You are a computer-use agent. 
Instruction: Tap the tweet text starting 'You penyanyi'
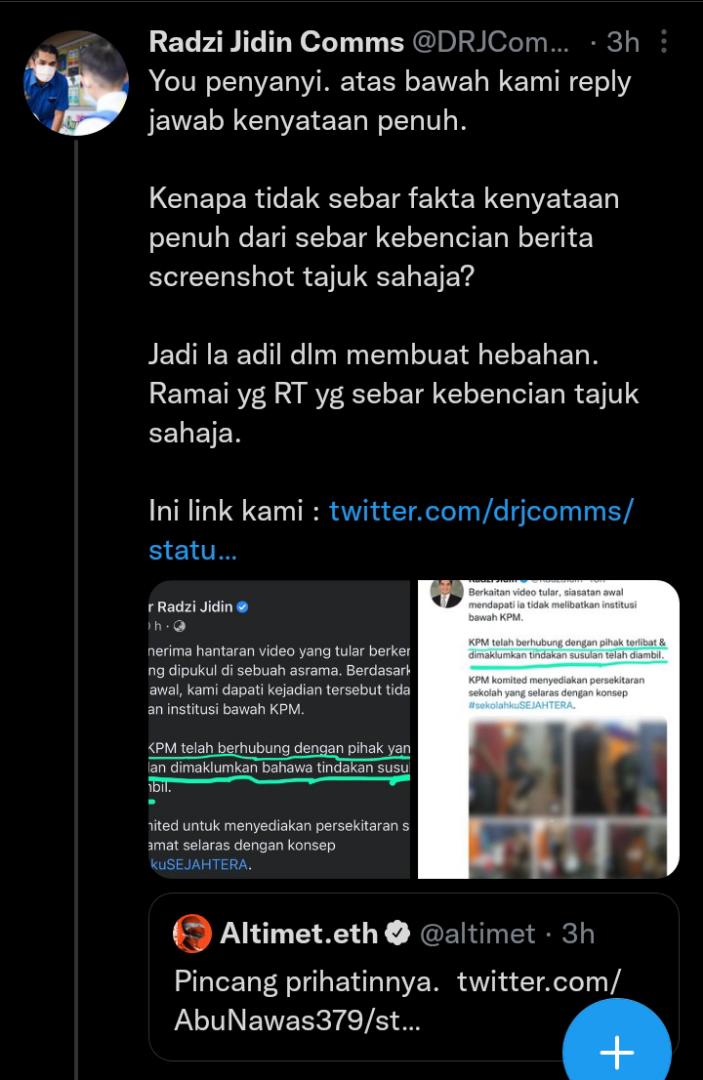(x=390, y=101)
